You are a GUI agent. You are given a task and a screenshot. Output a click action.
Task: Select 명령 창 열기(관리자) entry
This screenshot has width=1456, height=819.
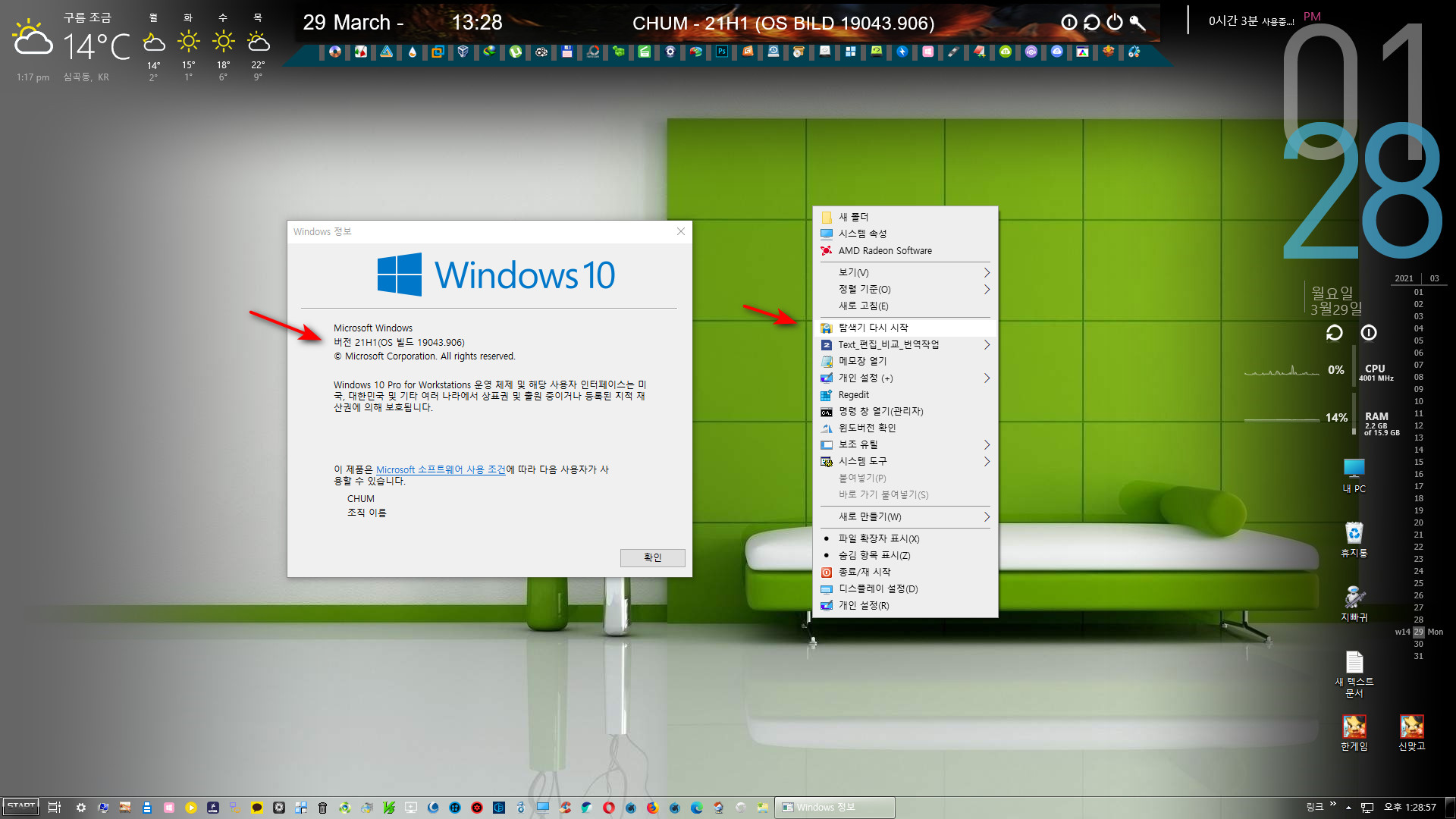click(x=905, y=411)
